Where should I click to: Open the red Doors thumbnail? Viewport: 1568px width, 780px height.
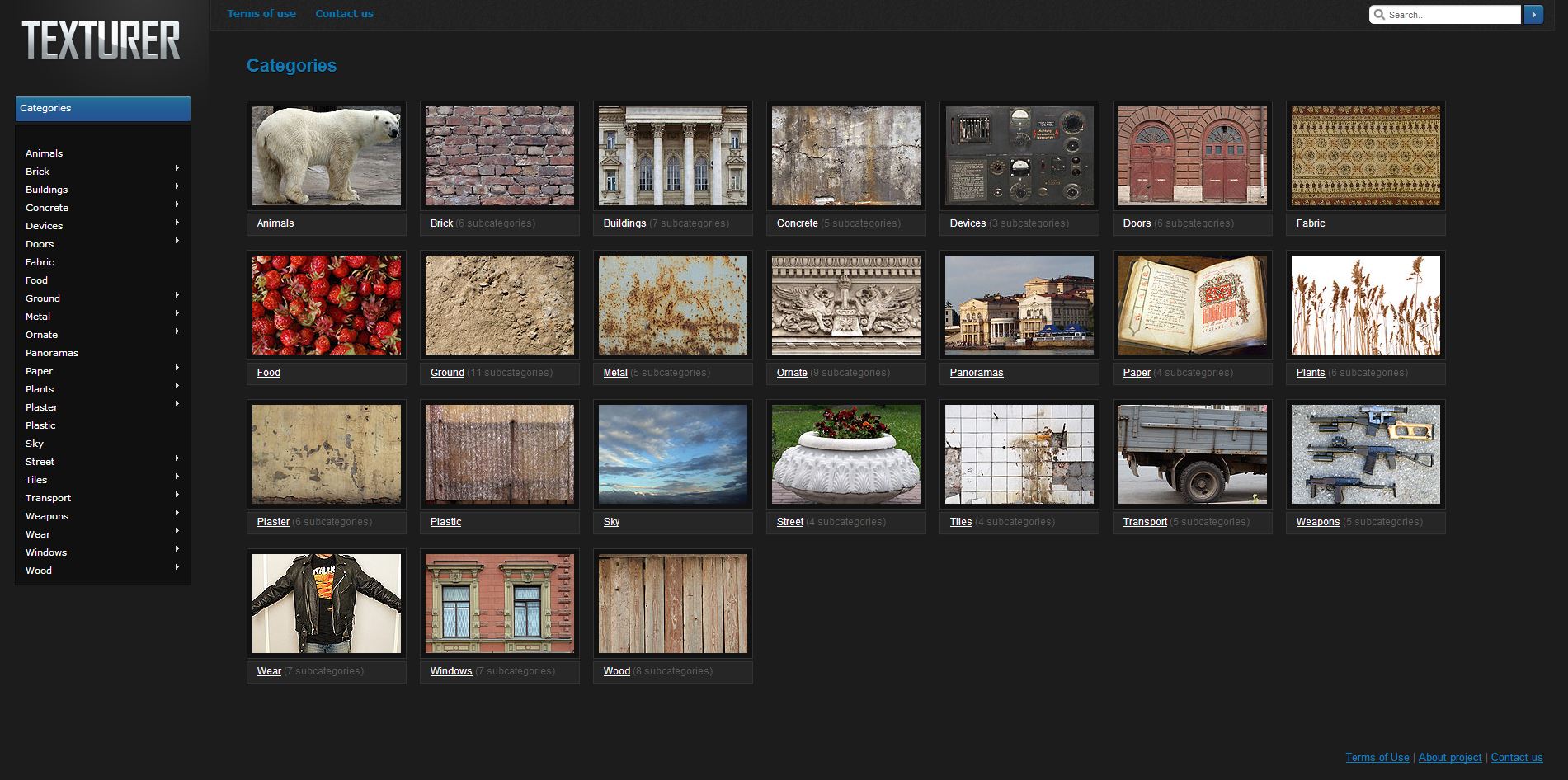point(1193,156)
